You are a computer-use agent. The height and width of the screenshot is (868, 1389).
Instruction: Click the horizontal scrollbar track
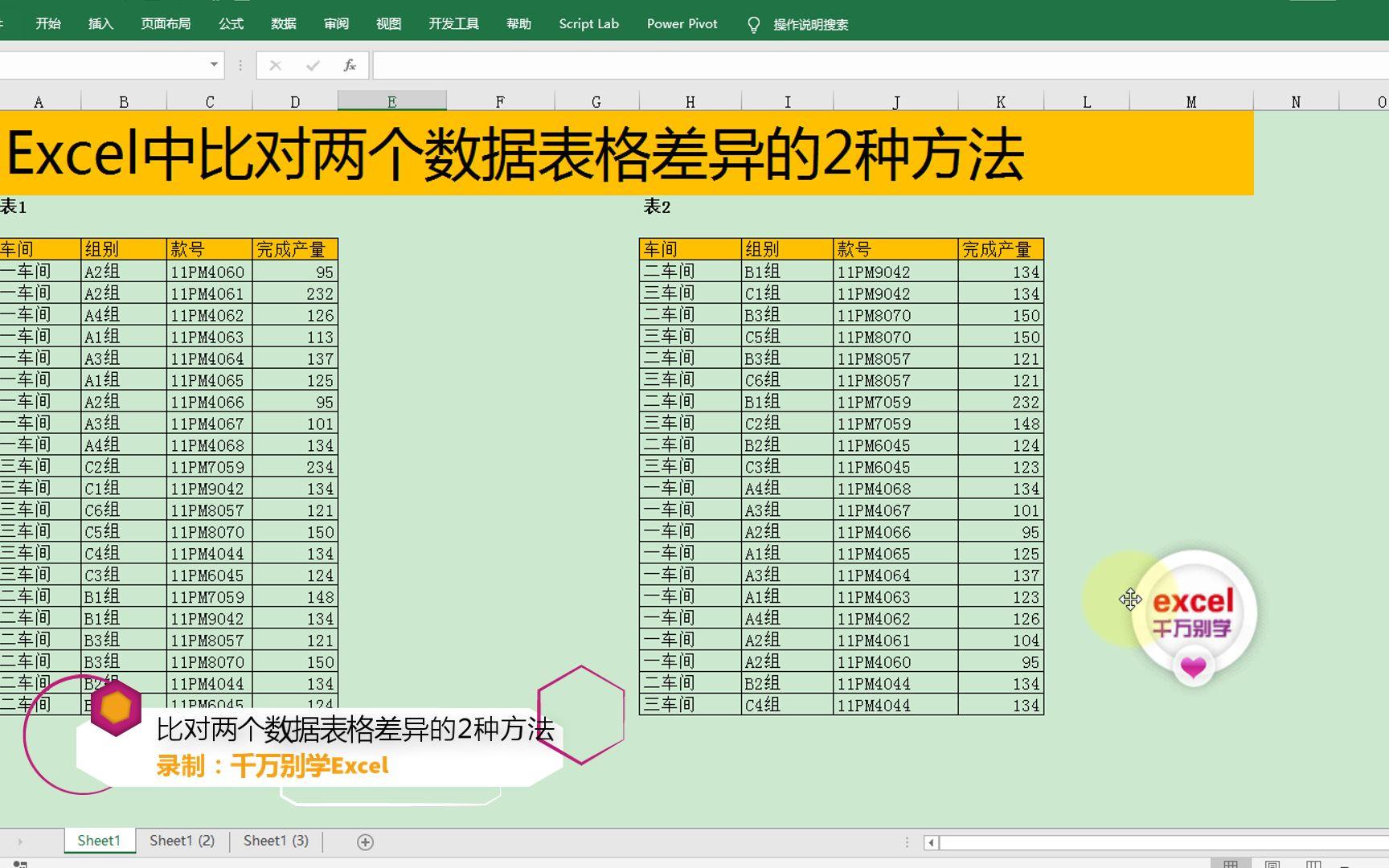(x=1164, y=842)
